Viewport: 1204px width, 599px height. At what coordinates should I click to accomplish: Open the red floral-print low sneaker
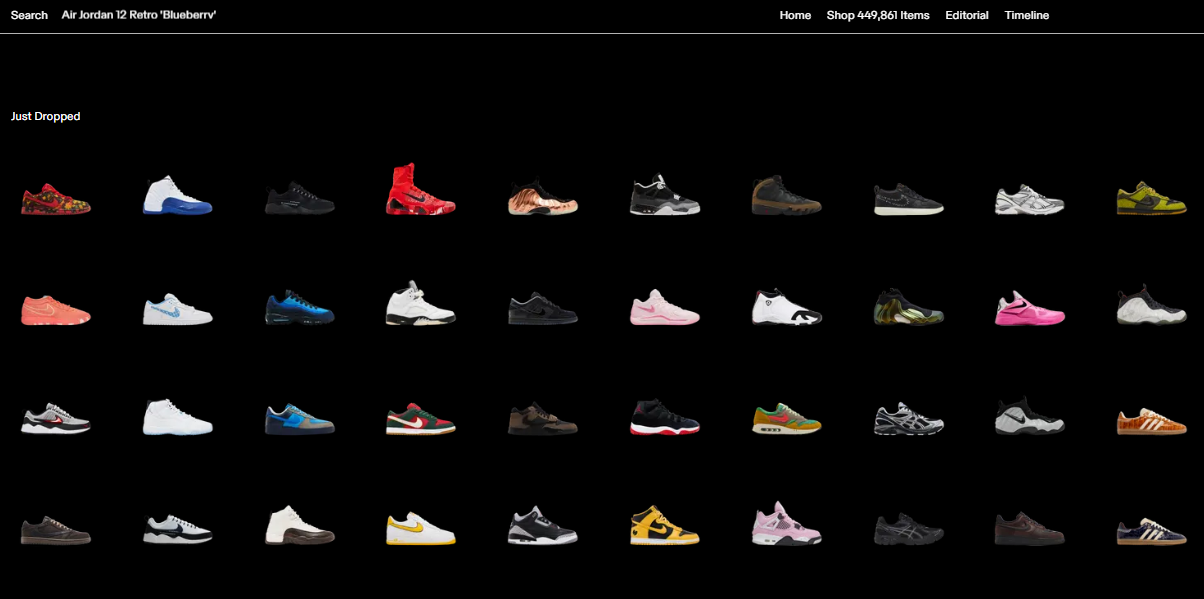coord(56,199)
